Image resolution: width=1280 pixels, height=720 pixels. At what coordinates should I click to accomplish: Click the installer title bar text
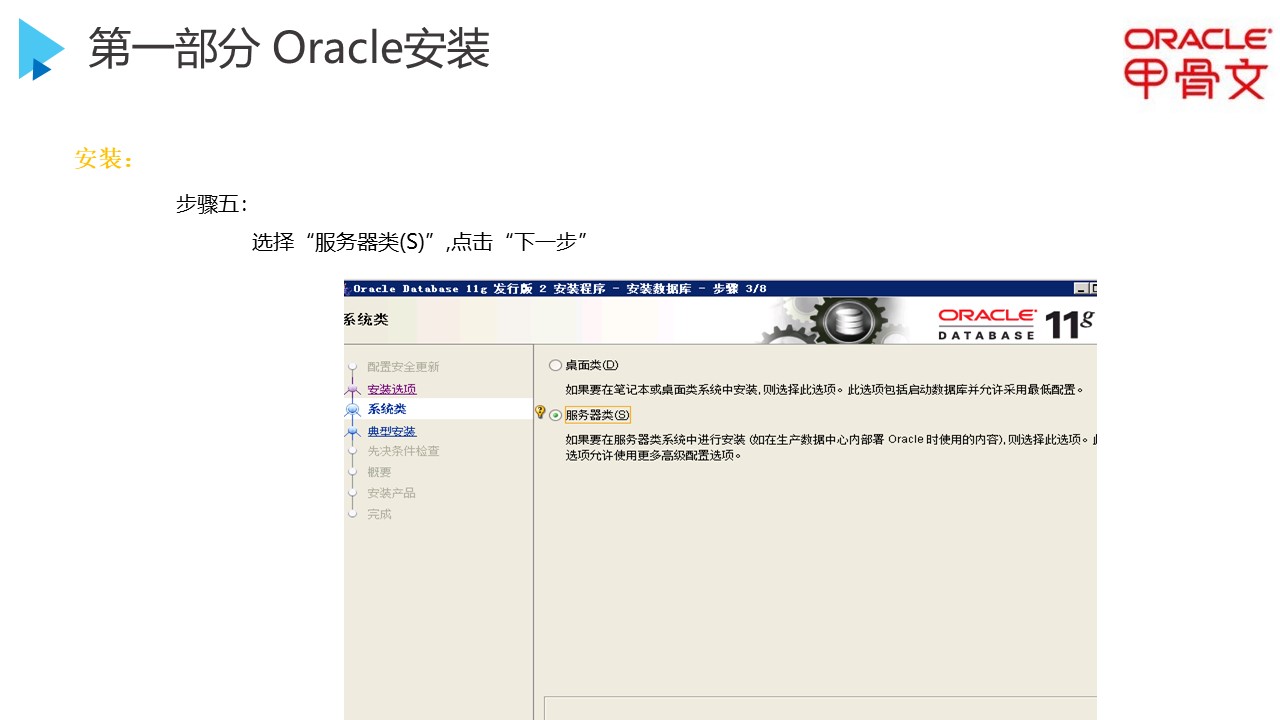click(x=560, y=289)
